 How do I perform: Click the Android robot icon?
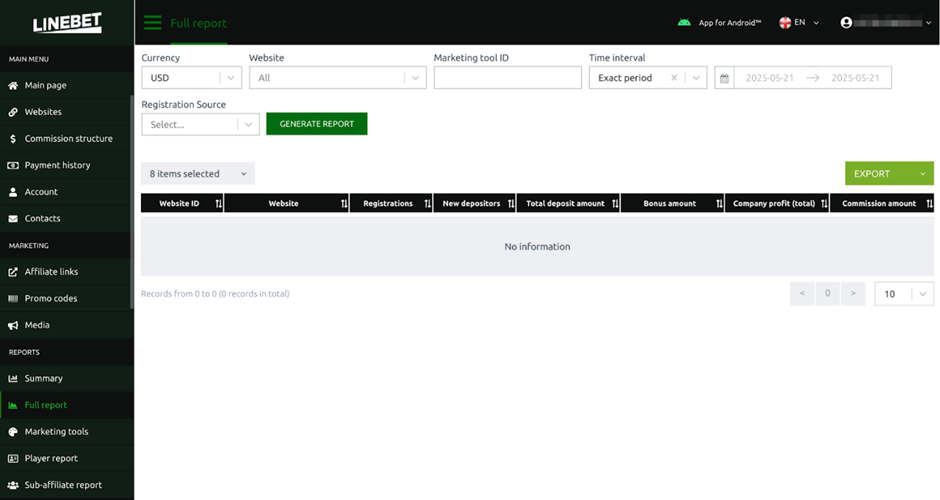(684, 23)
